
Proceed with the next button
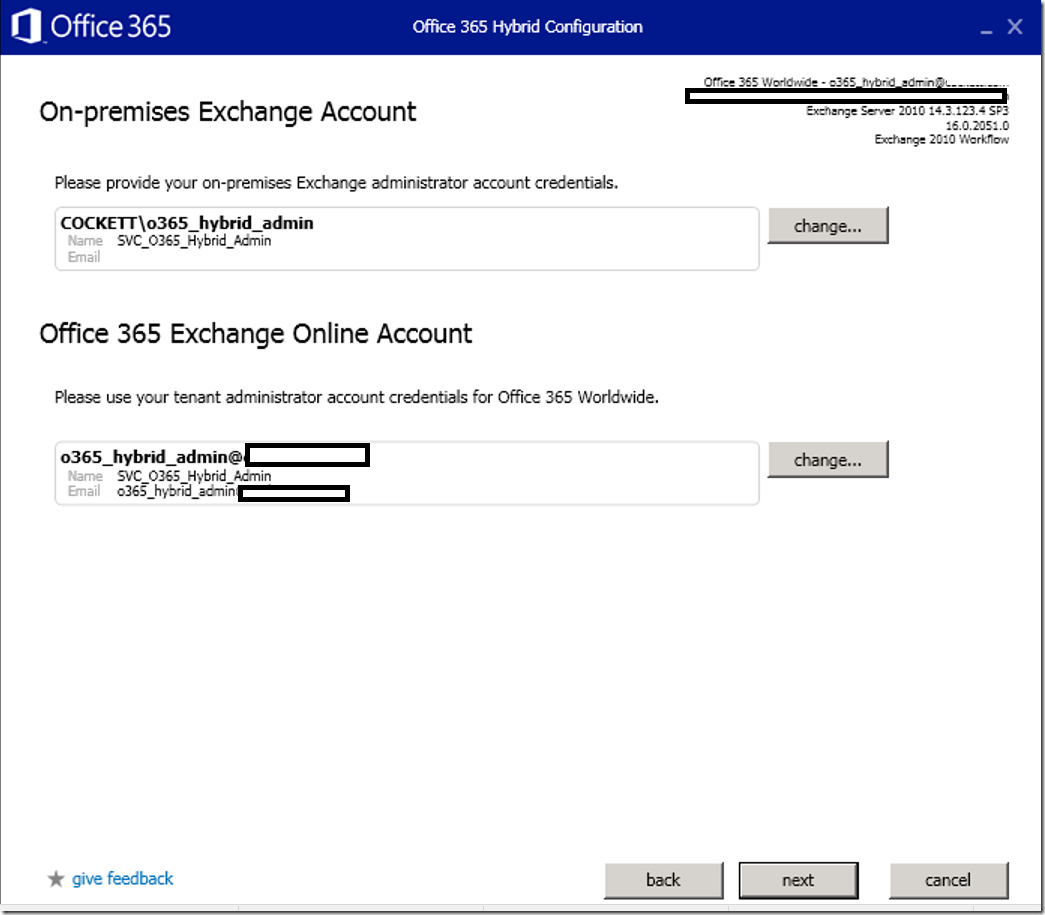798,880
